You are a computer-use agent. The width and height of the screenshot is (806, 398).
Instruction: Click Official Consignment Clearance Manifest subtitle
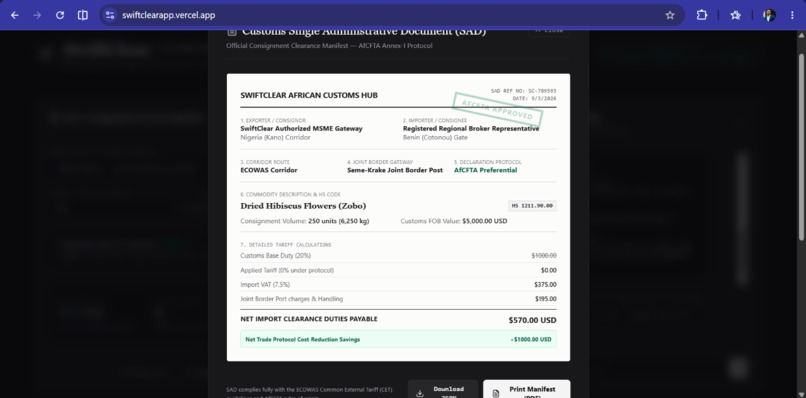pos(329,46)
